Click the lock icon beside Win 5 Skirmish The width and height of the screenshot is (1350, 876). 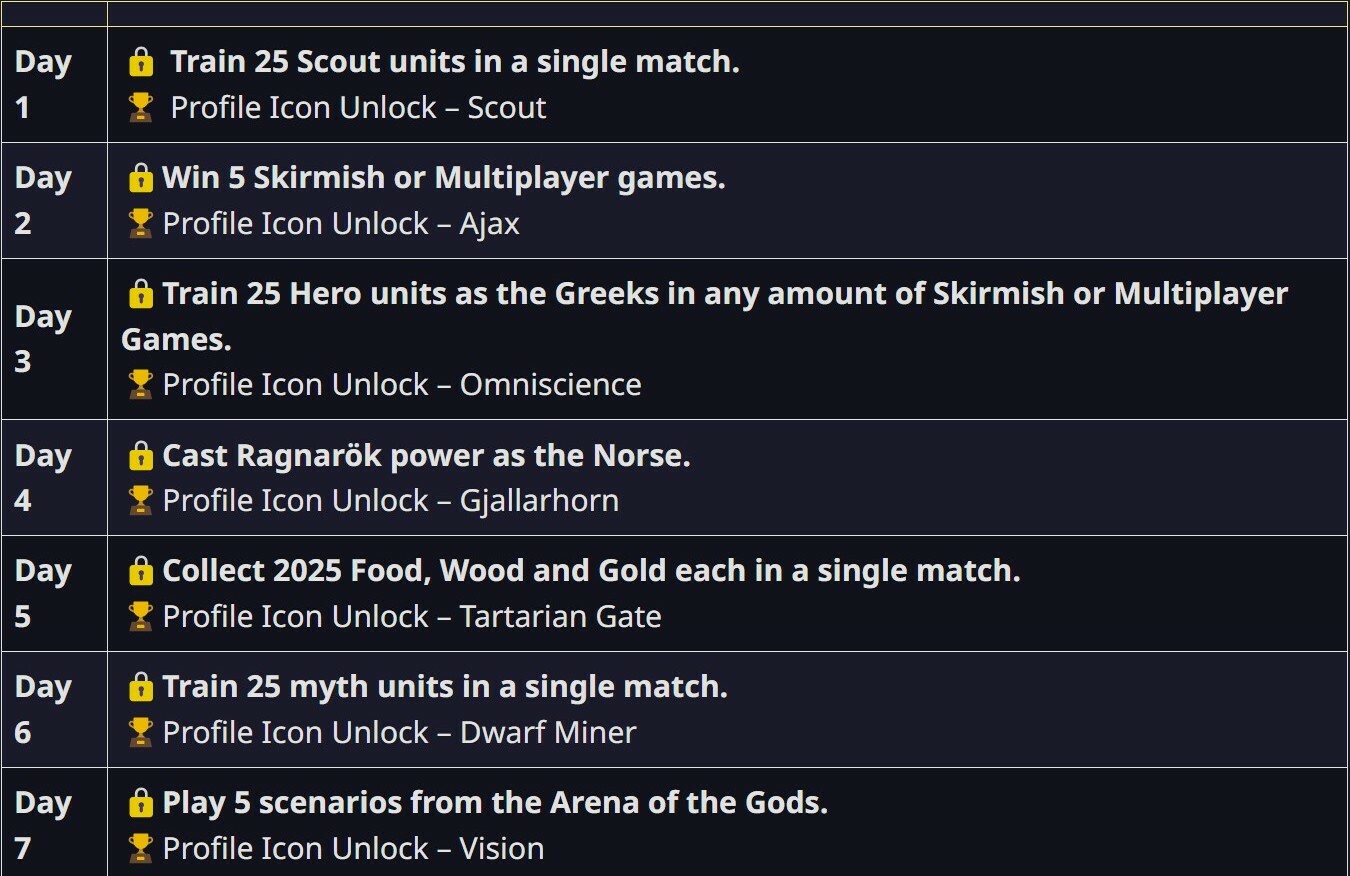pos(141,178)
